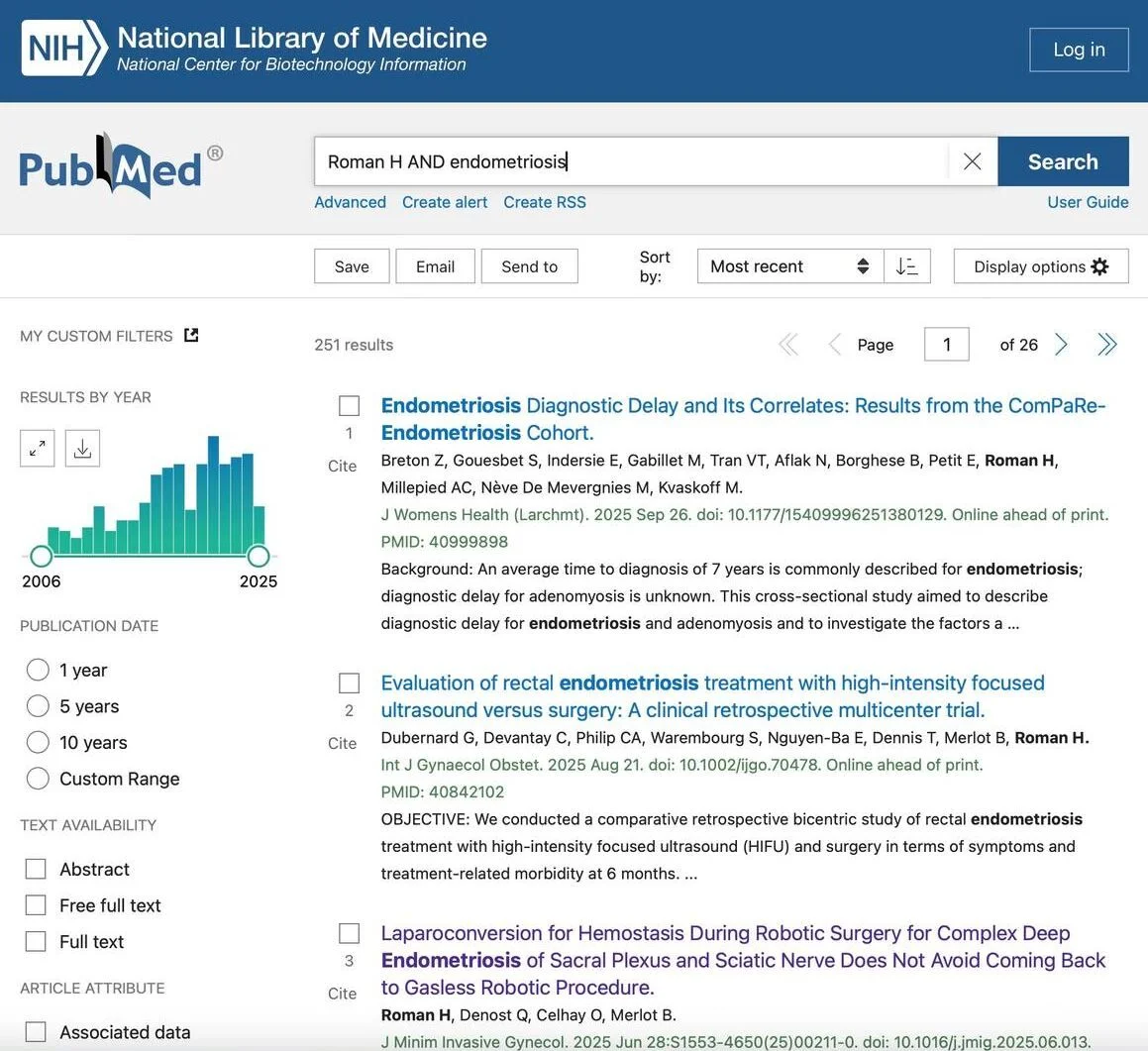Jump to the last results page
Screen dimensions: 1148x1051
(1106, 345)
